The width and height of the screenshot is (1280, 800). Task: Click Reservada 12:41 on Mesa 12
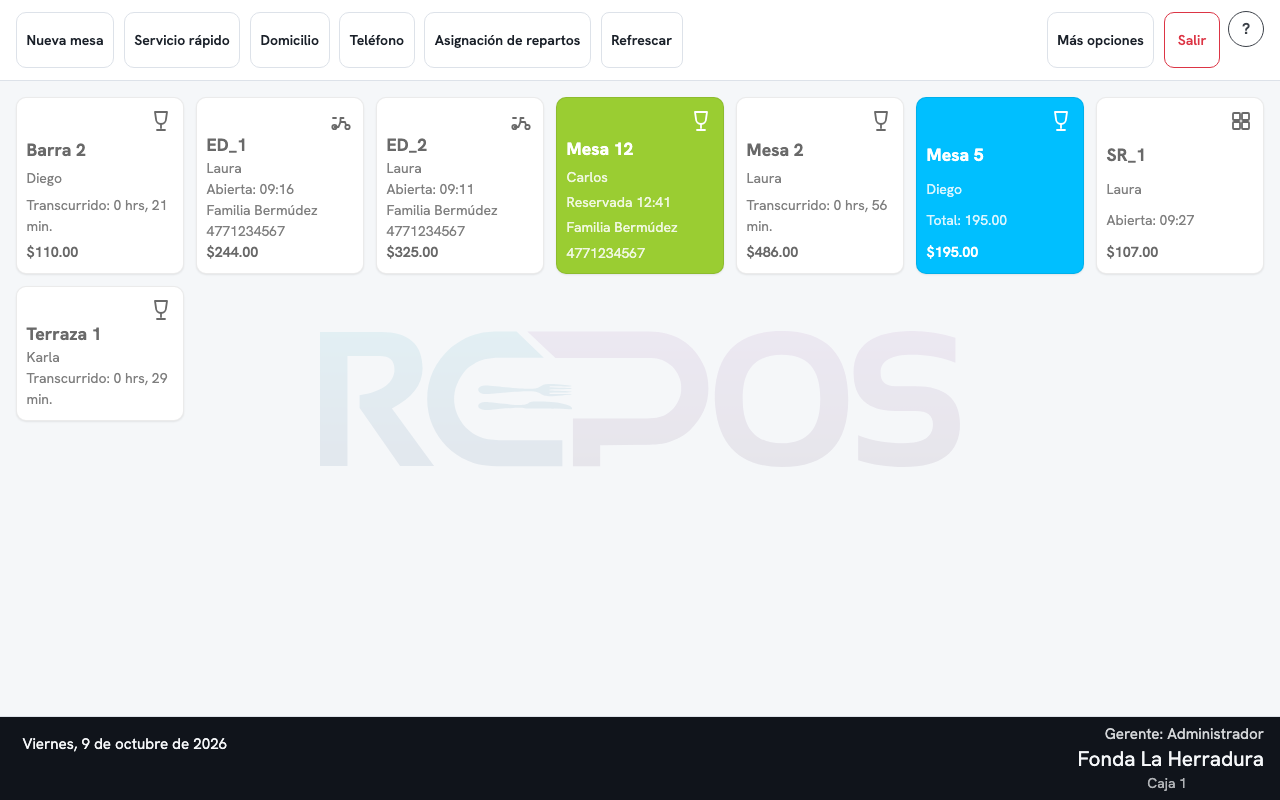pyautogui.click(x=618, y=202)
